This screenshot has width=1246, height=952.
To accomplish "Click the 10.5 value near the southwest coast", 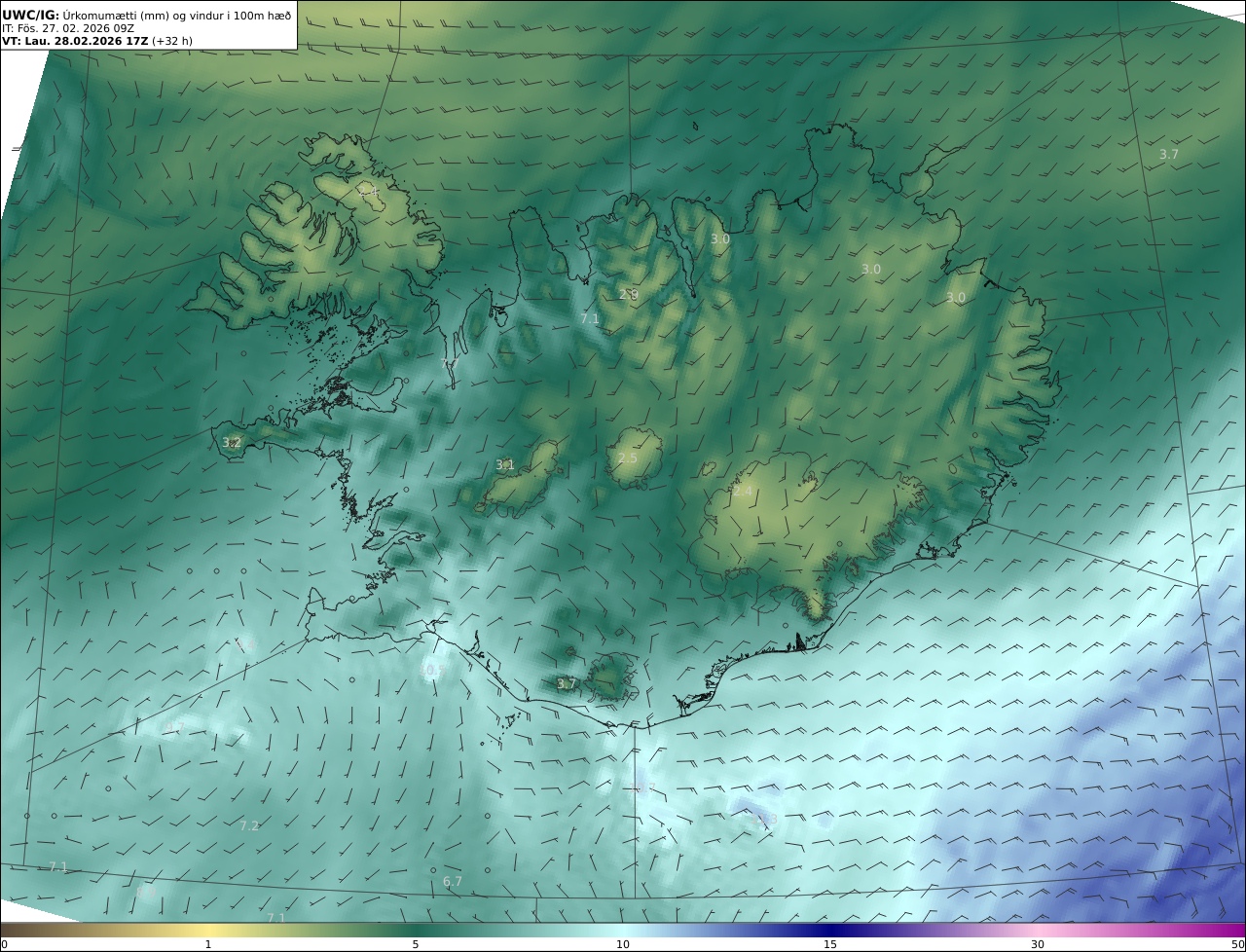I will point(432,670).
